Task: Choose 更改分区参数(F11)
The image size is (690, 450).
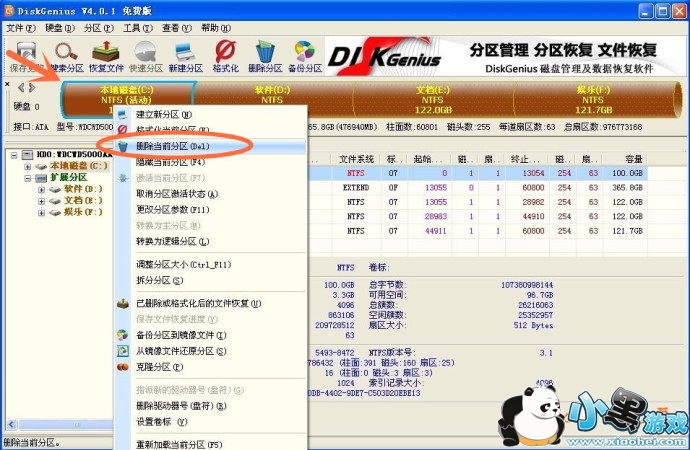Action: [172, 209]
